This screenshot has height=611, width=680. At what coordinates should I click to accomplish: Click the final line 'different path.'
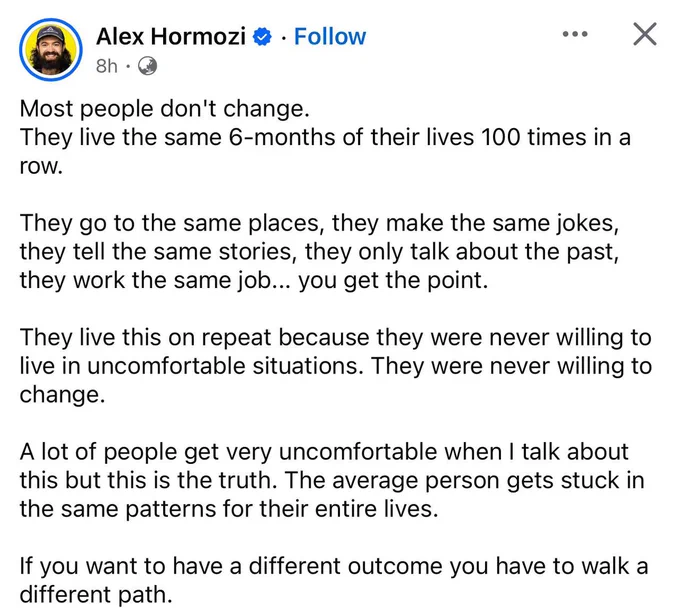(96, 595)
